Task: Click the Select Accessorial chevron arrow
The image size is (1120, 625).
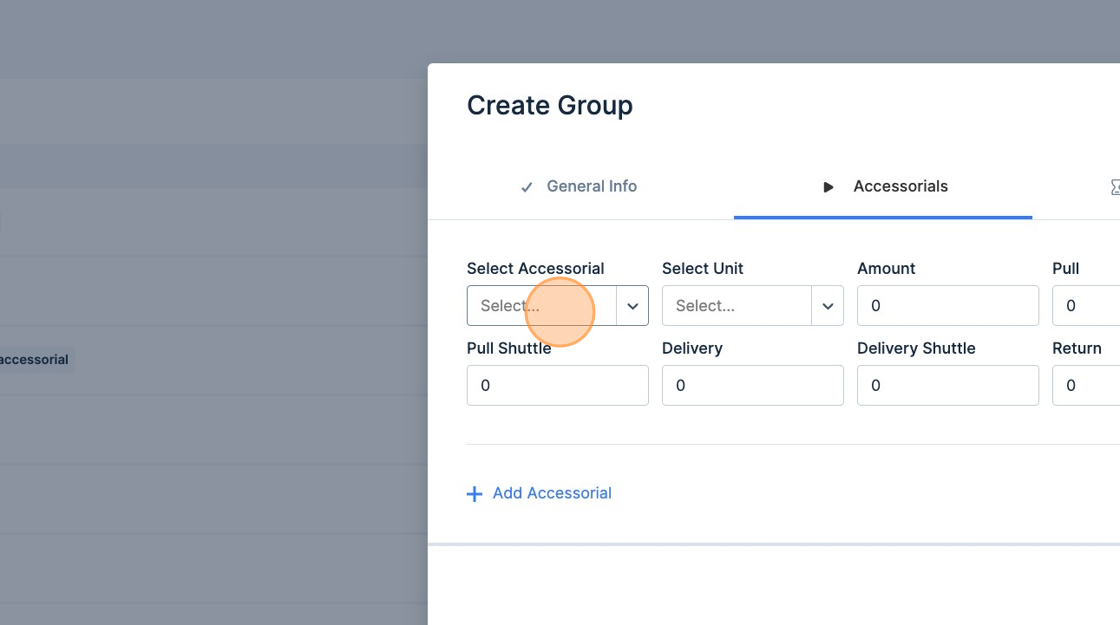Action: [633, 306]
